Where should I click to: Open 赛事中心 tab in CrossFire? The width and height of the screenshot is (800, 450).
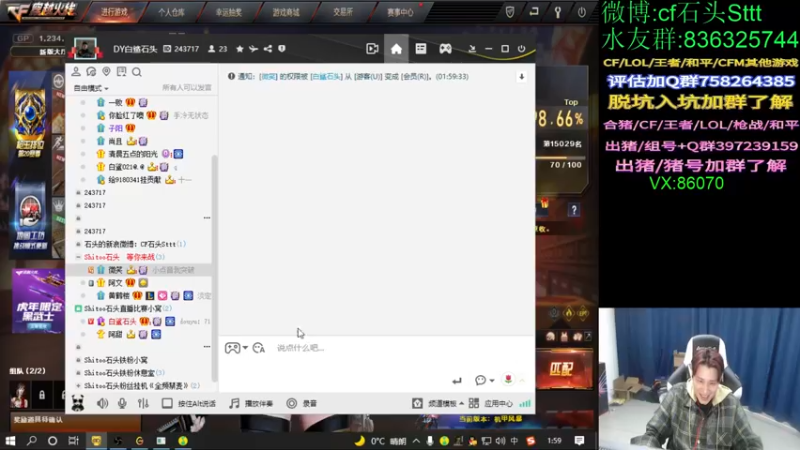(400, 12)
